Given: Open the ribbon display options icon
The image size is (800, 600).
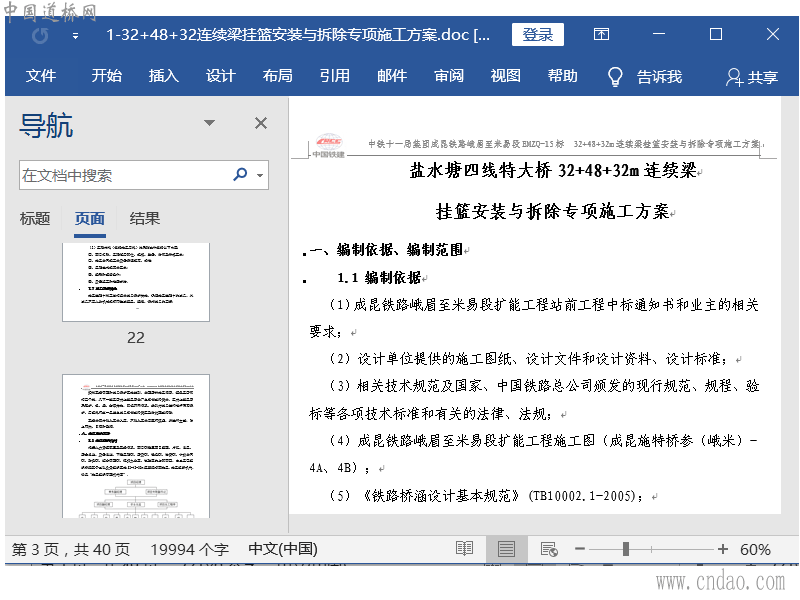Looking at the screenshot, I should tap(601, 34).
